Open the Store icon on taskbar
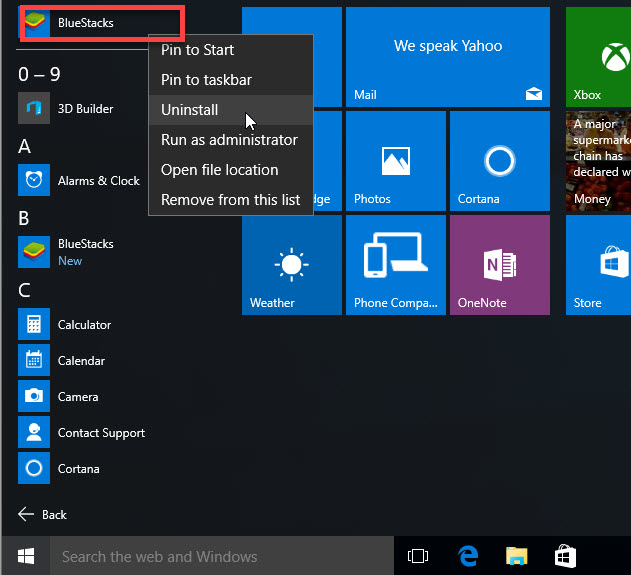The image size is (631, 575). [565, 556]
